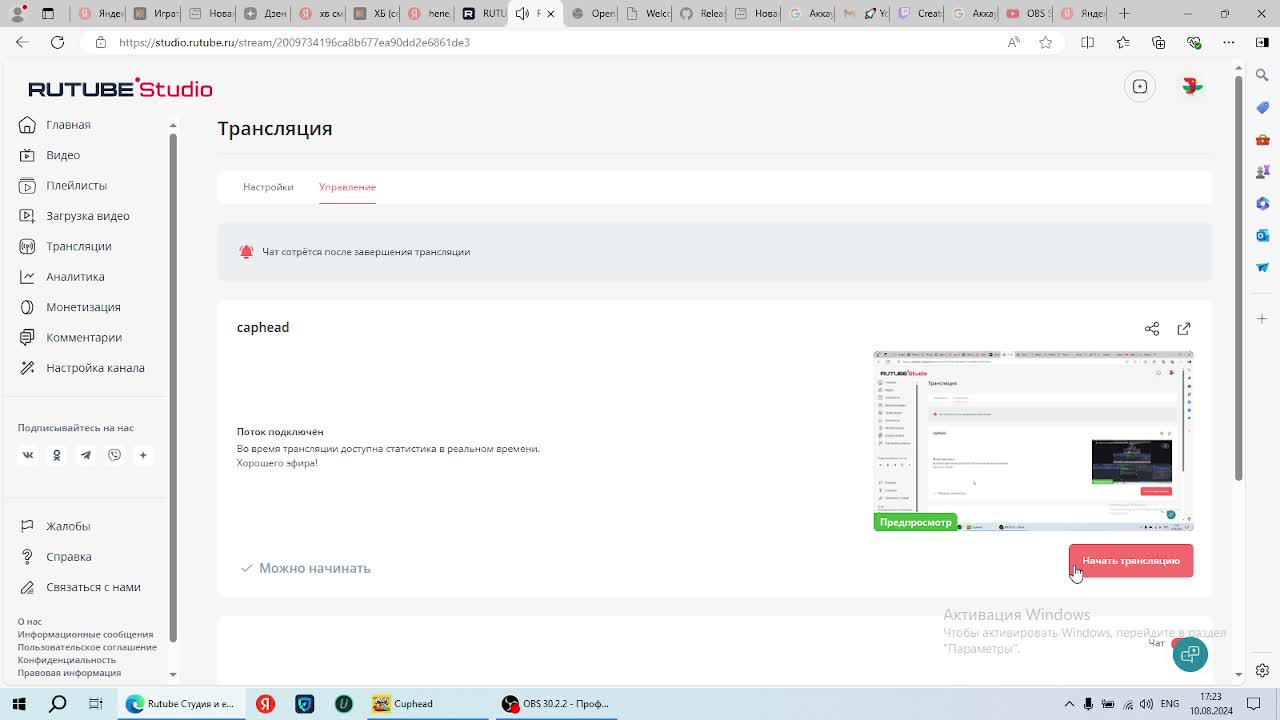Close the active browser tab
The image size is (1280, 720).
coord(550,14)
